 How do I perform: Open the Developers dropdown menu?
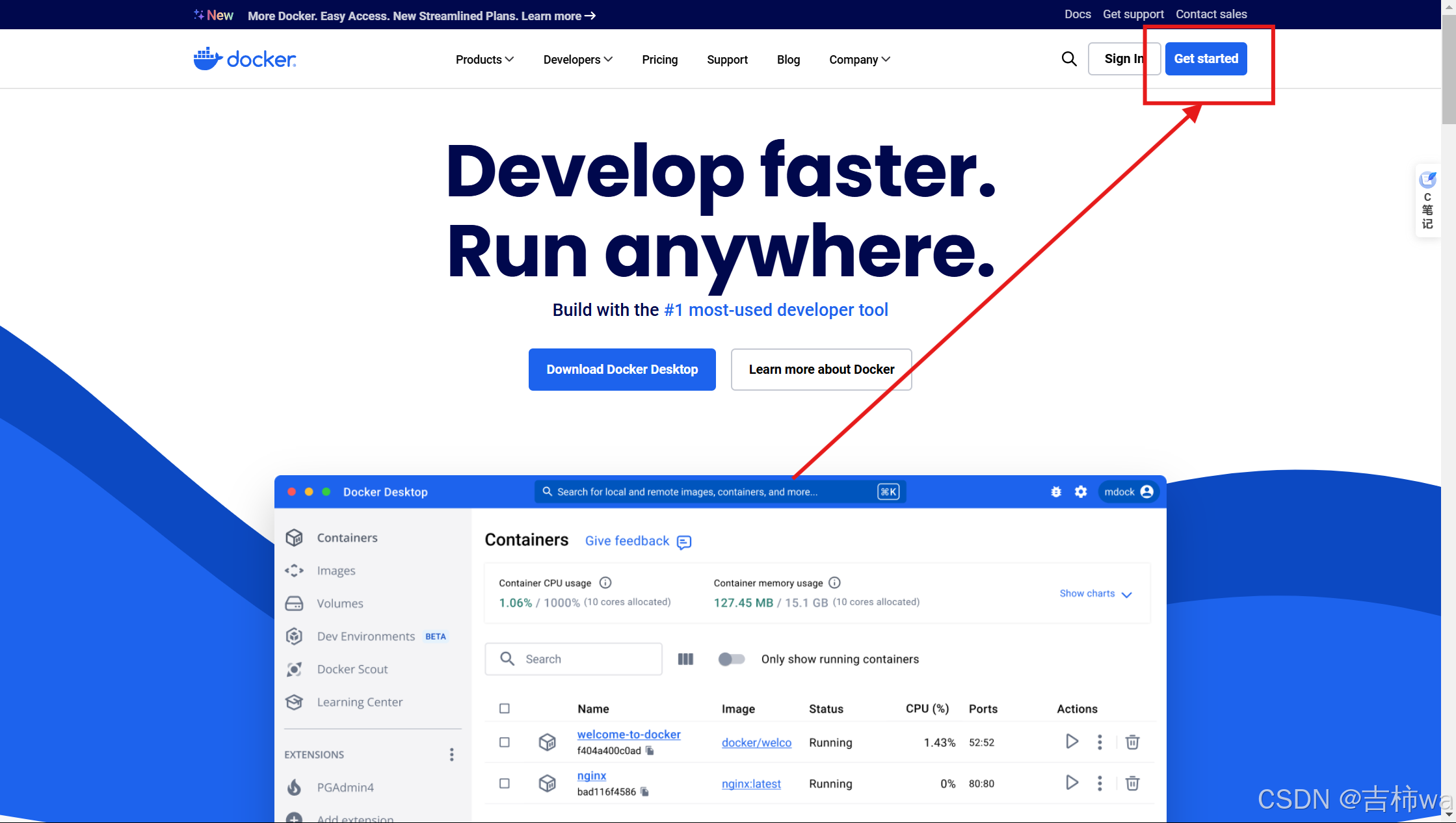tap(577, 60)
